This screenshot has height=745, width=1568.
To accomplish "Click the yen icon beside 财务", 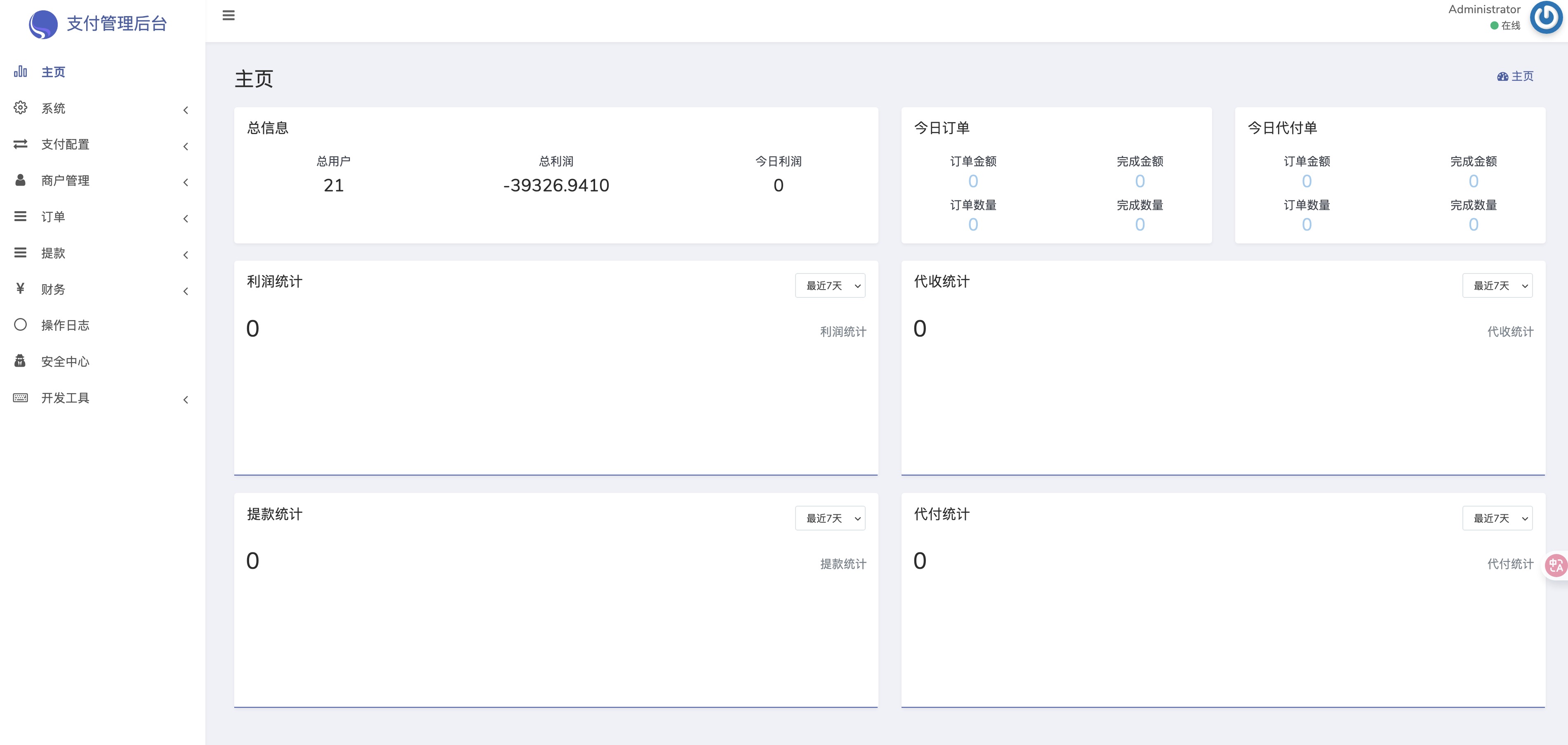I will pyautogui.click(x=21, y=288).
